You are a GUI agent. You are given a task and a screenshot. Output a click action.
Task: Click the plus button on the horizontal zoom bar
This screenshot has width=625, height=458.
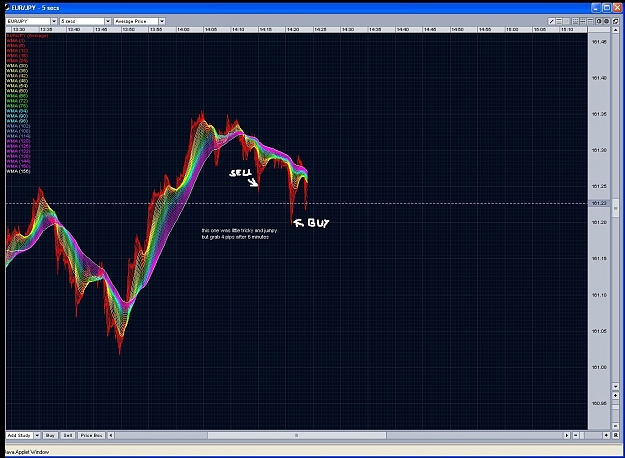(606, 435)
